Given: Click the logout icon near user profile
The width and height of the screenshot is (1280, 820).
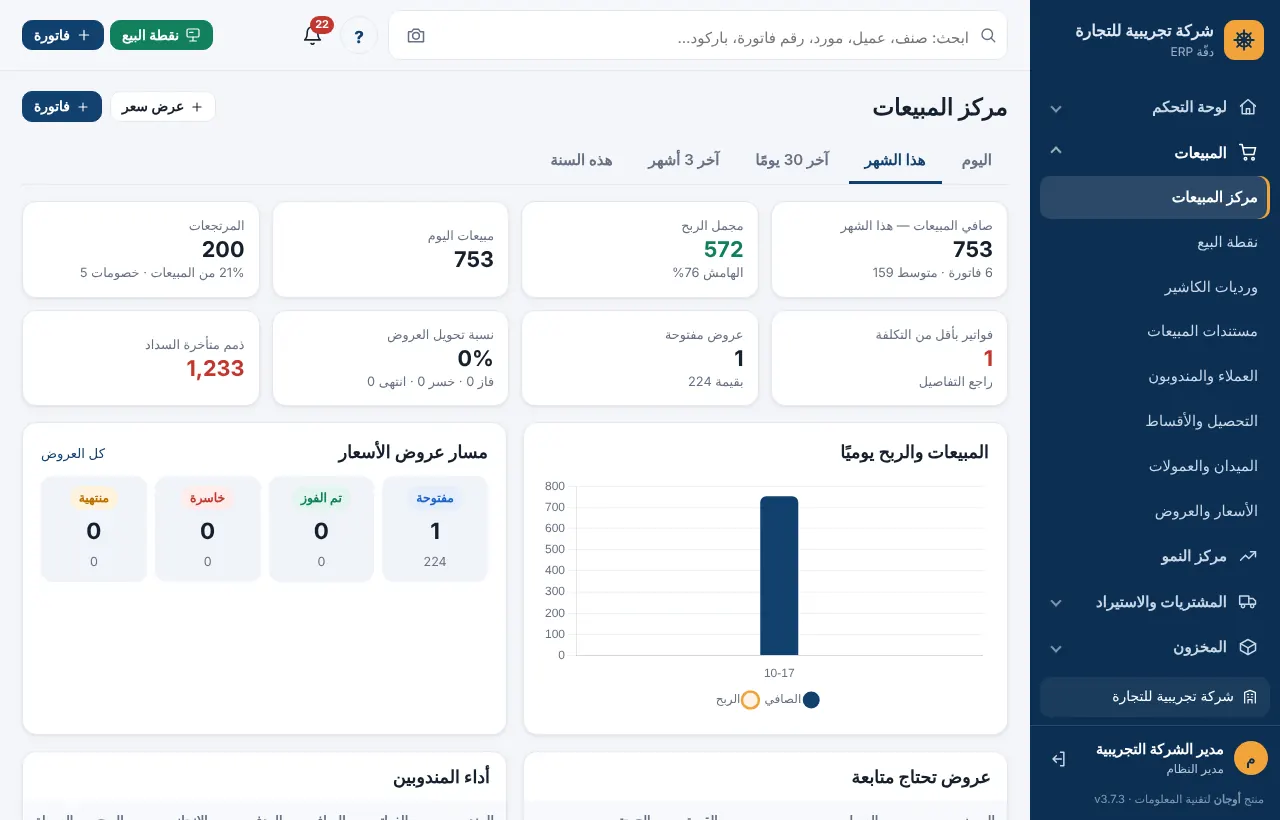Looking at the screenshot, I should coord(1059,759).
